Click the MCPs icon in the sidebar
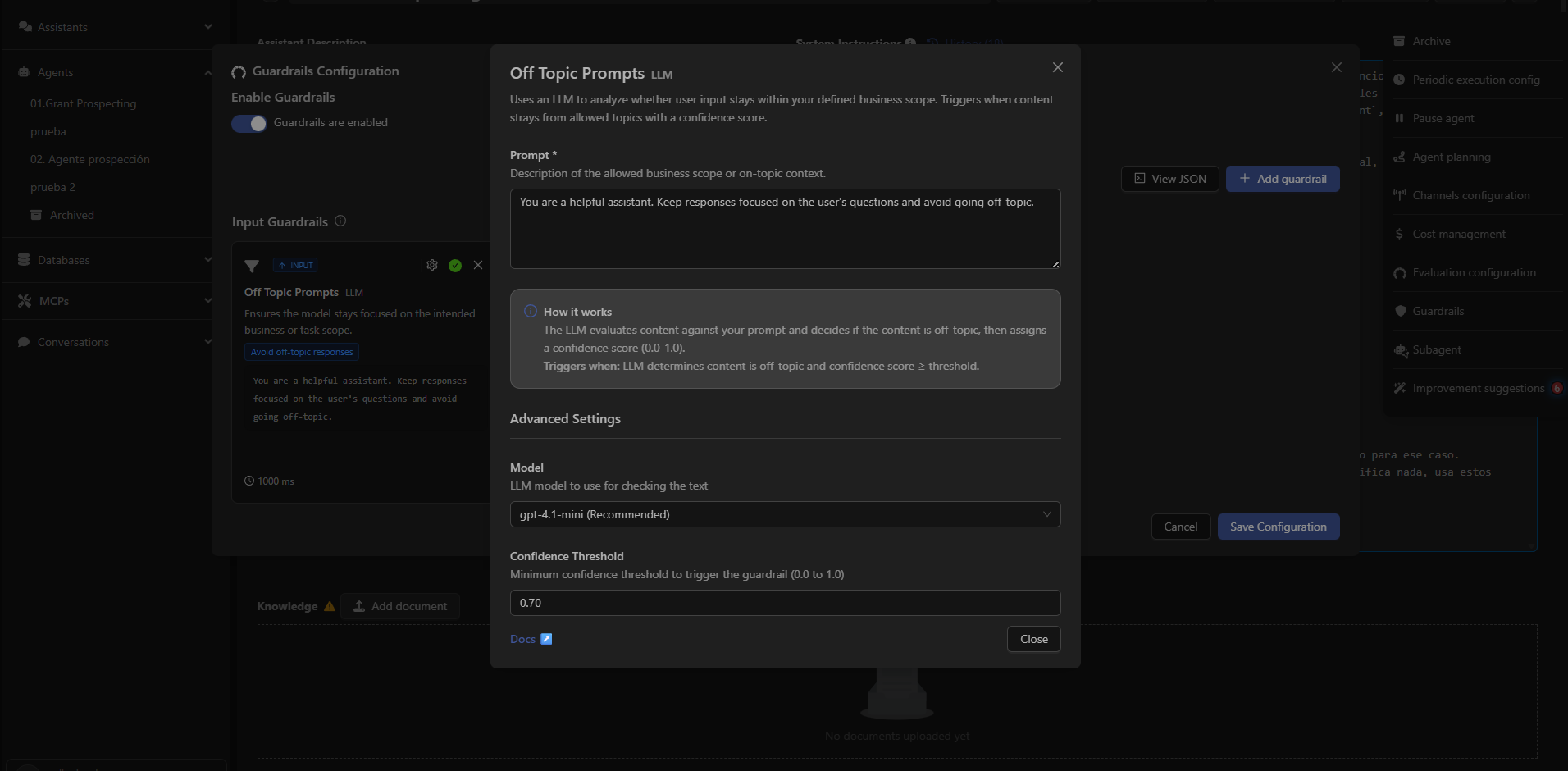Screen dimensions: 1568x771 pyautogui.click(x=25, y=301)
